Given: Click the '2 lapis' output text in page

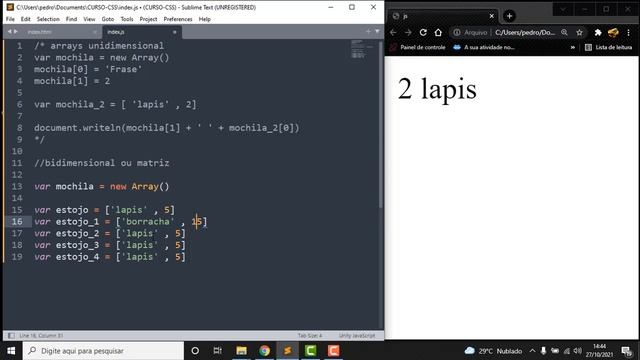Looking at the screenshot, I should [x=437, y=89].
